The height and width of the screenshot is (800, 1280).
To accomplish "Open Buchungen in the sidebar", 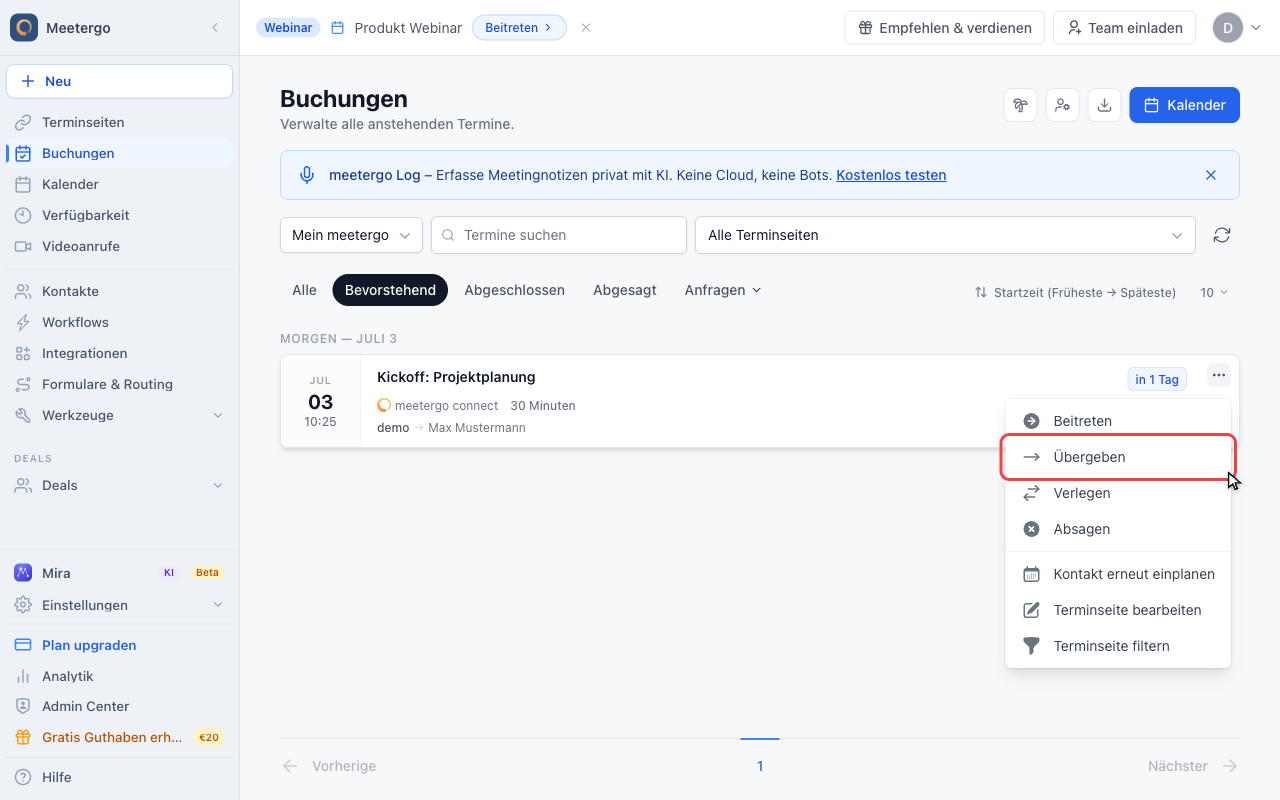I will pos(119,153).
